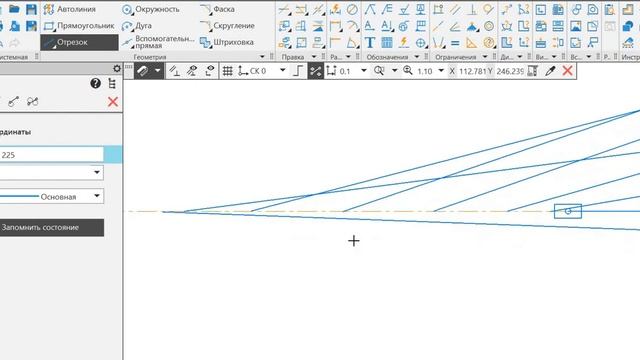Expand the Геометрия group arrow
Viewport: 640px width, 360px height.
(262, 57)
